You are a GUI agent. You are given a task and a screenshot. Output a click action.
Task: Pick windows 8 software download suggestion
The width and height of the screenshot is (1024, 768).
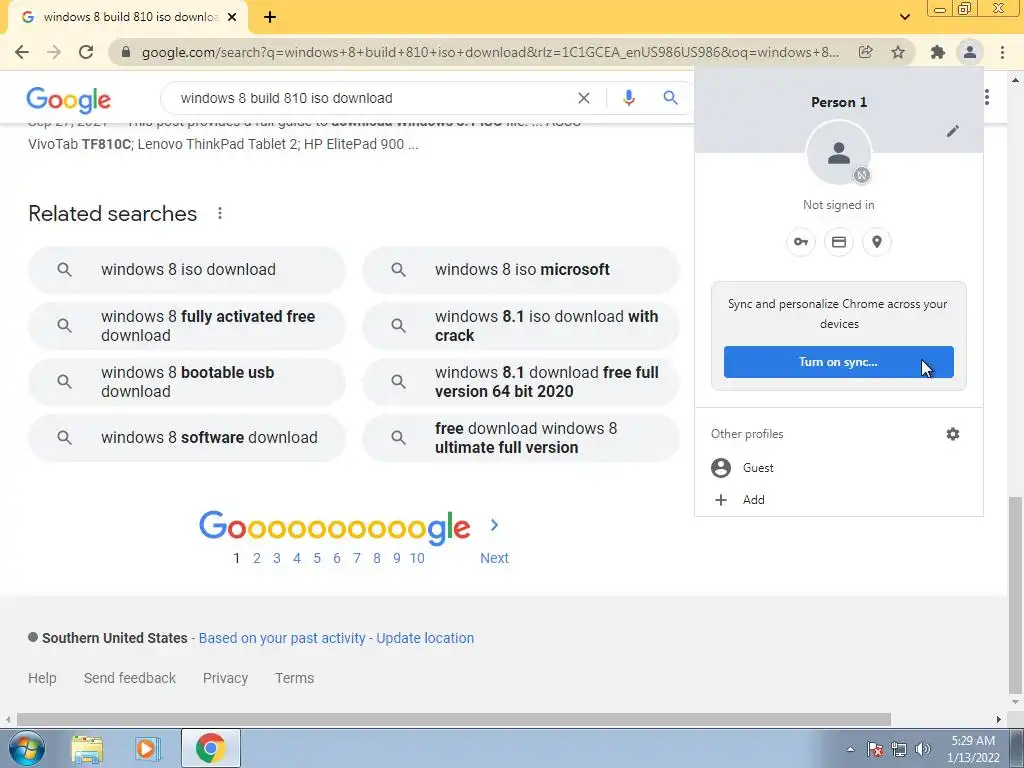coord(187,438)
